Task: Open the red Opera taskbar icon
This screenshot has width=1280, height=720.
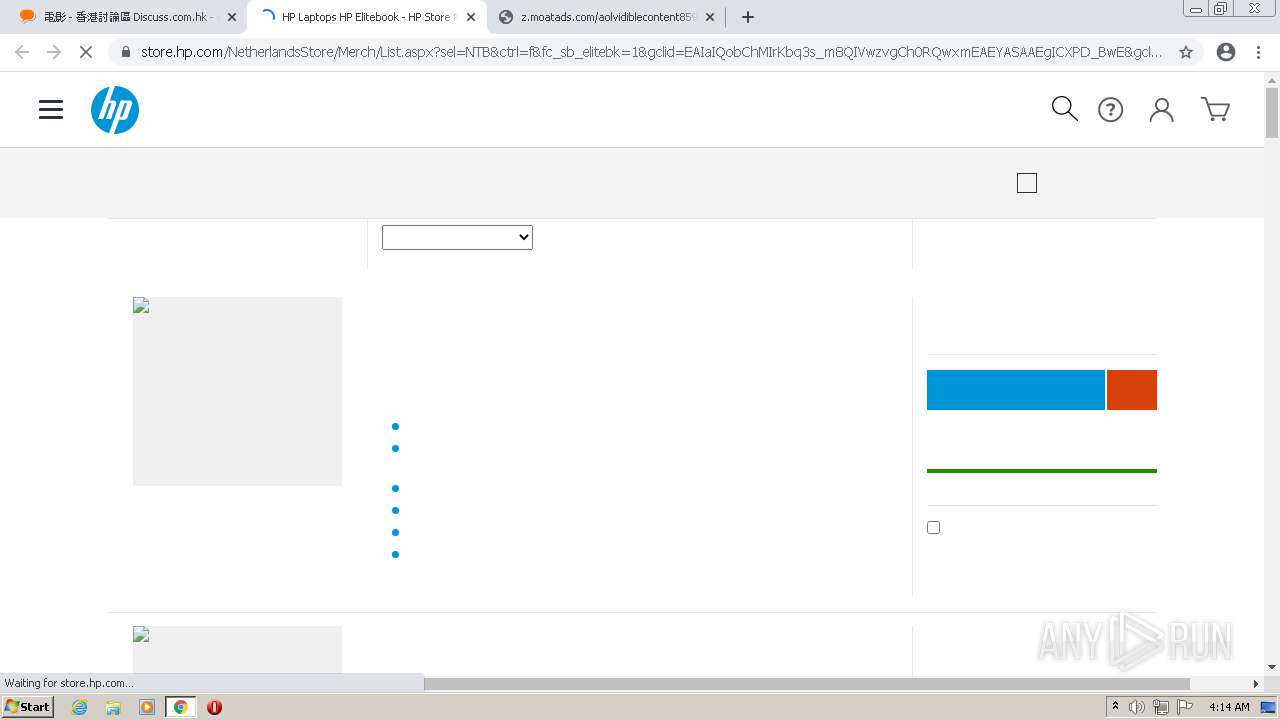Action: pos(214,707)
